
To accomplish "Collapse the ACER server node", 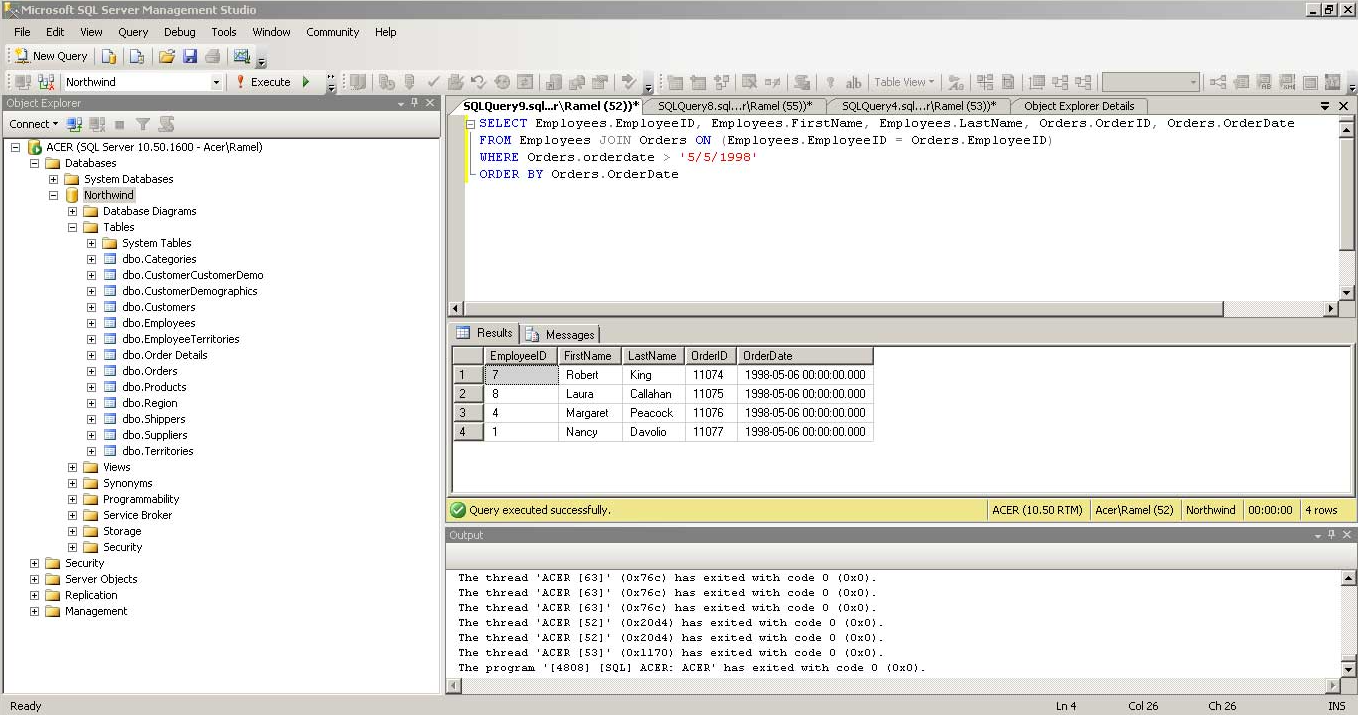I will tap(15, 147).
